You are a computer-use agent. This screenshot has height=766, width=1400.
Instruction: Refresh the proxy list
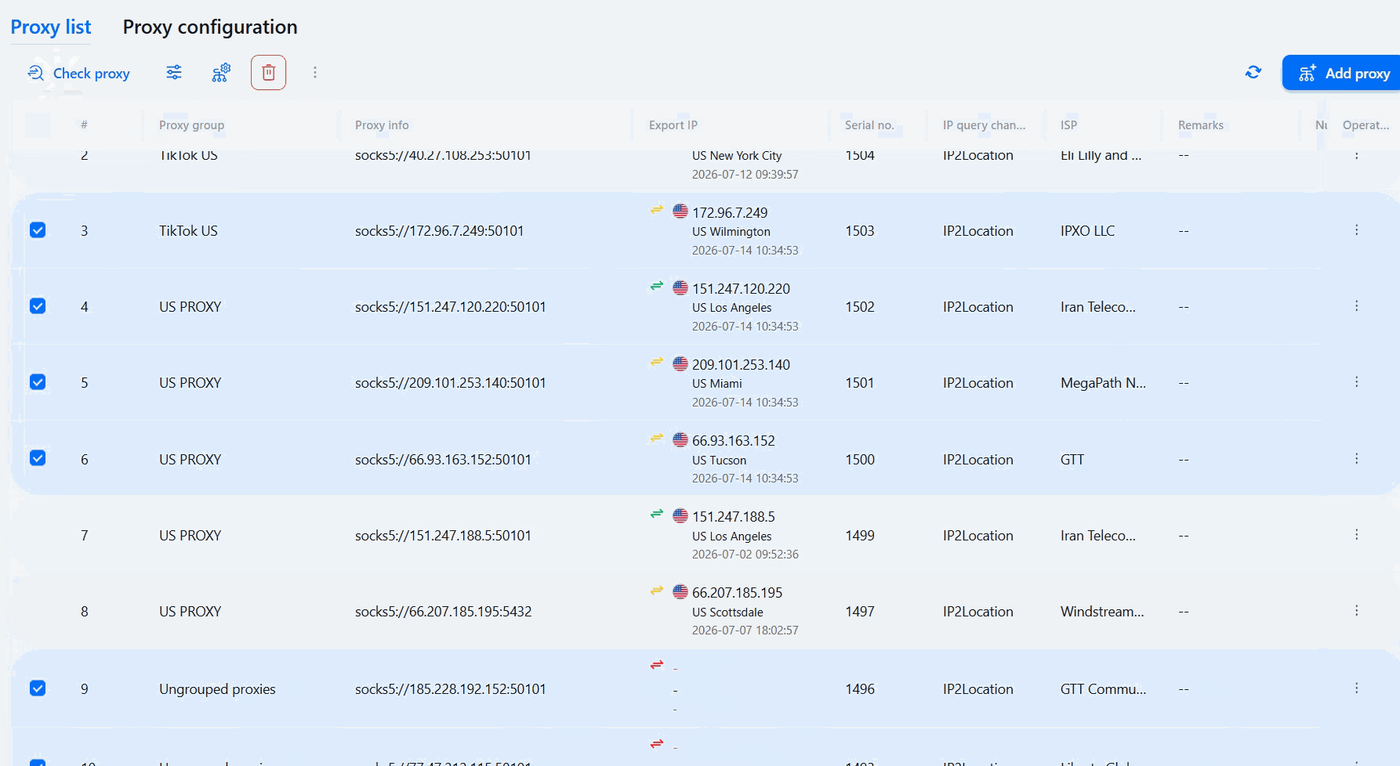click(1253, 72)
